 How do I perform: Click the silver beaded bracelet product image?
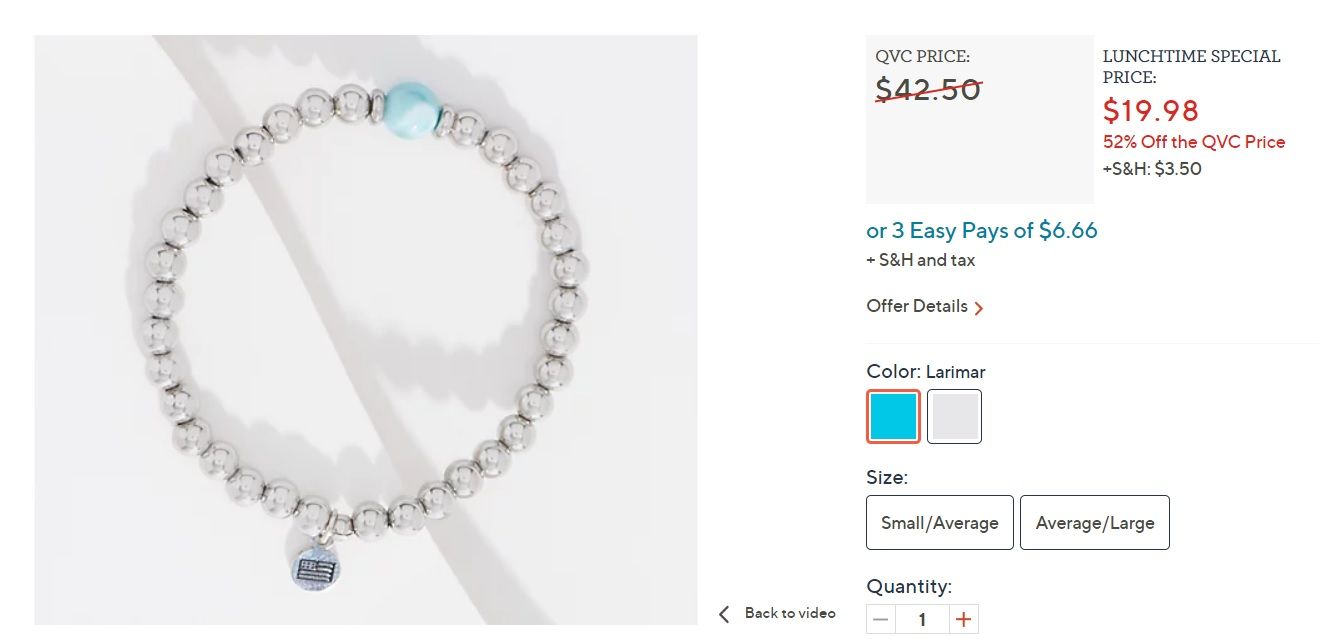pos(365,330)
